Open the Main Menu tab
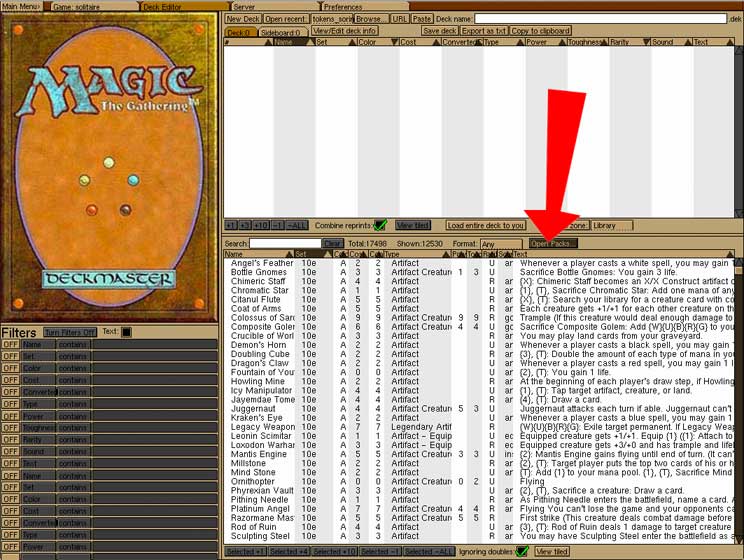This screenshot has width=744, height=560. [22, 7]
